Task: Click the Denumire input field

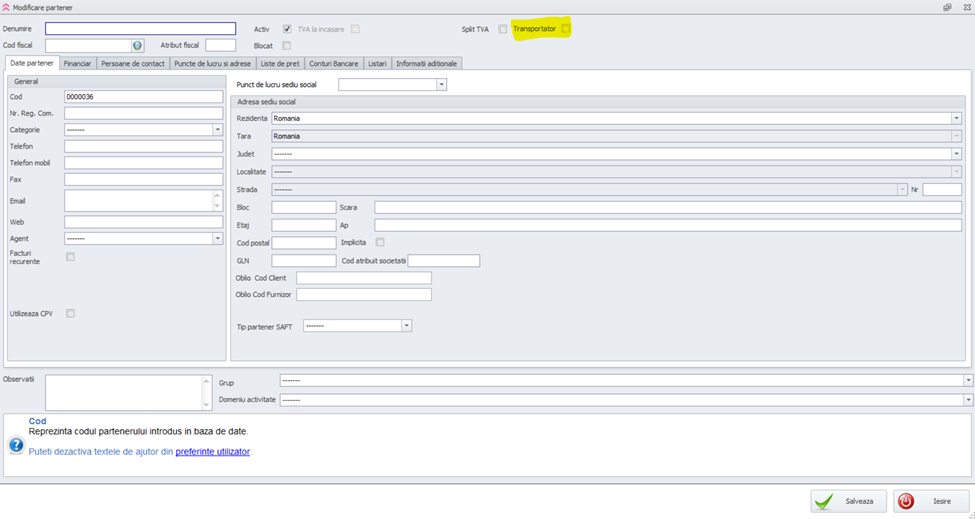Action: (x=140, y=29)
